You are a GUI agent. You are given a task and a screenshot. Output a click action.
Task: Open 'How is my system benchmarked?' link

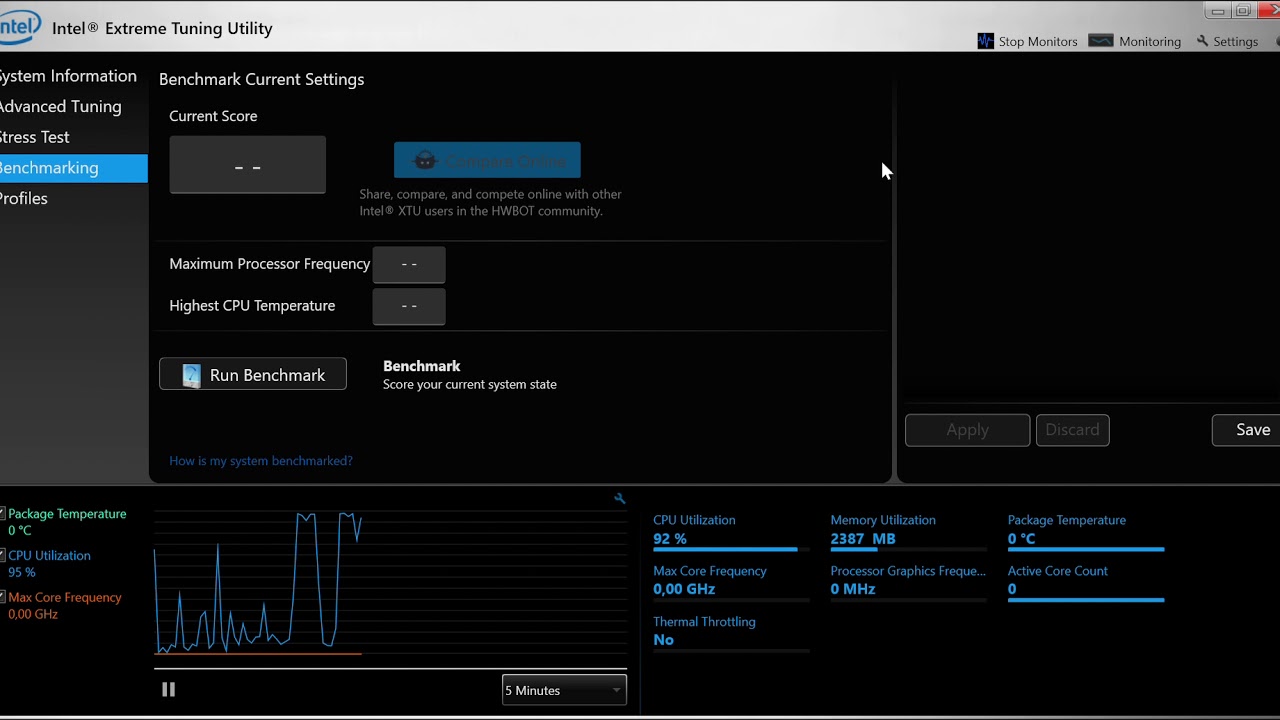click(x=261, y=461)
